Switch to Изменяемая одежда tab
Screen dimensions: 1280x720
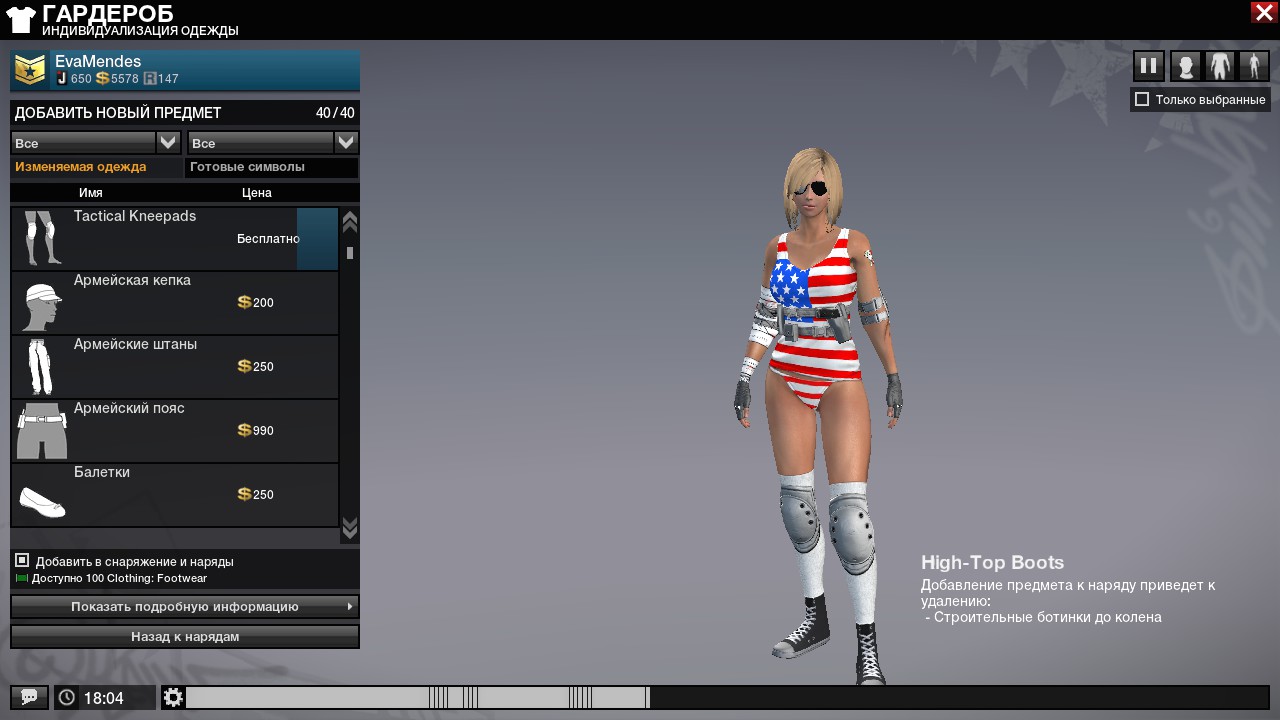coord(81,167)
